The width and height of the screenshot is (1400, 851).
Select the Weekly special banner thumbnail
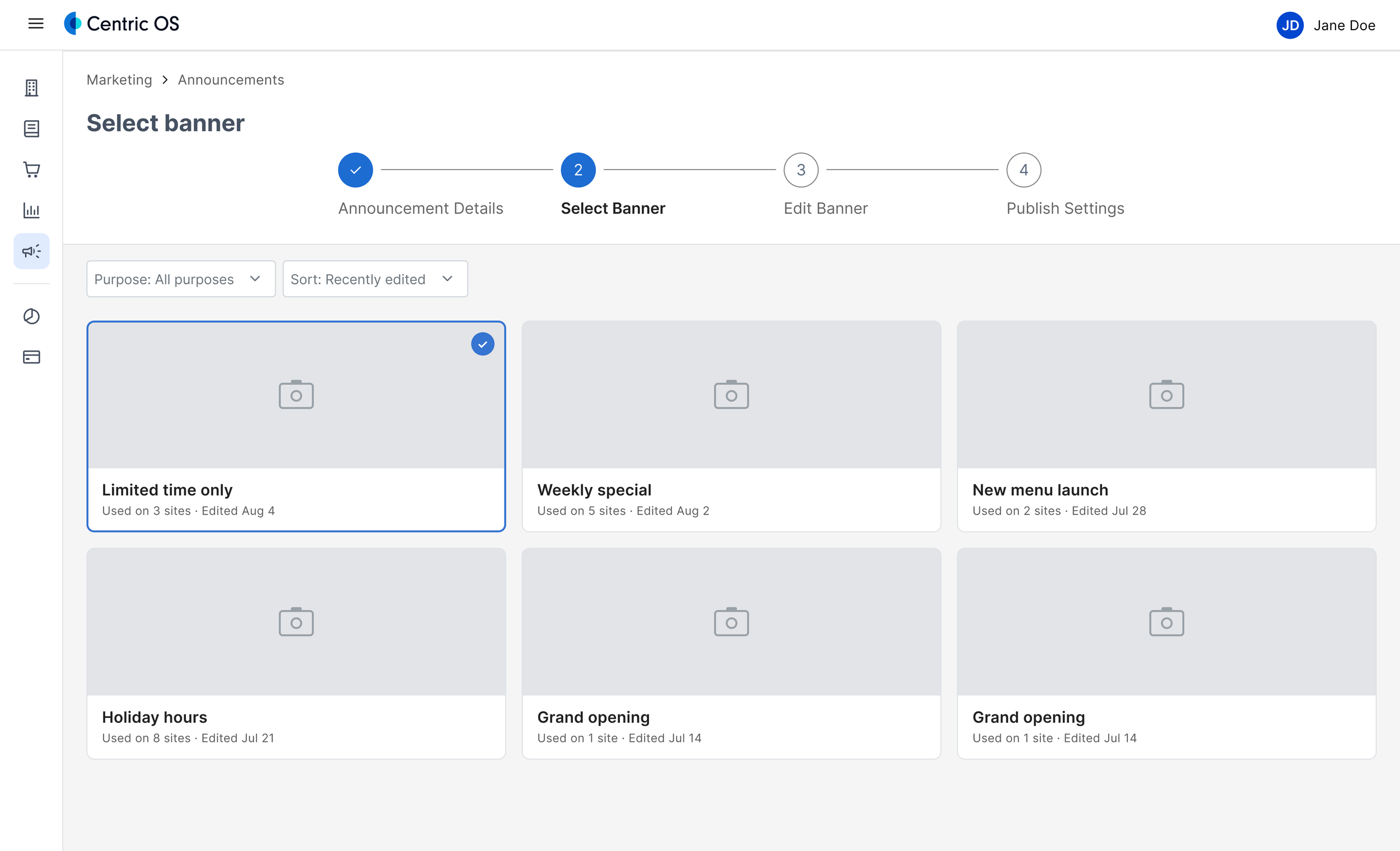point(731,395)
